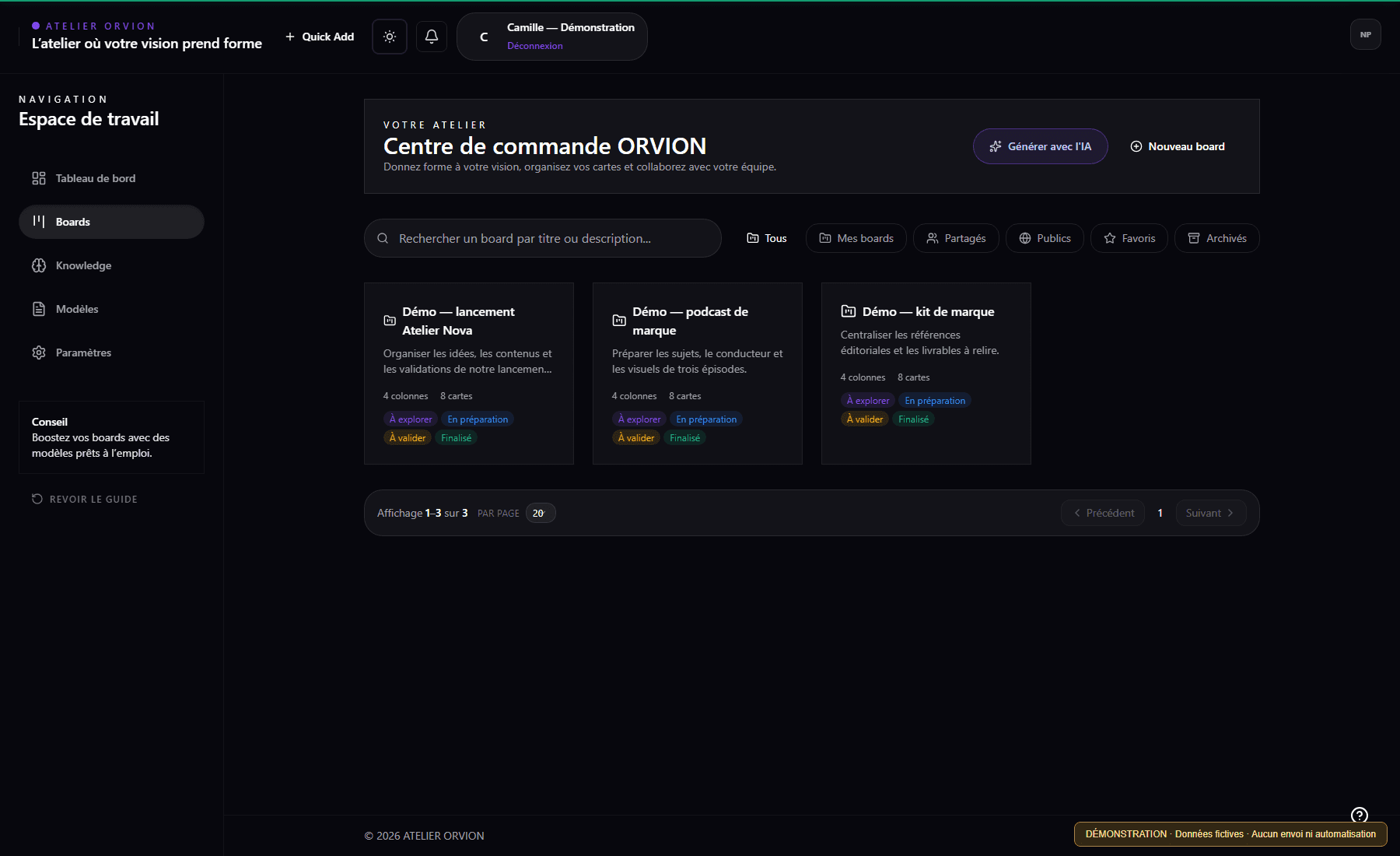Select page 1 in pagination
The image size is (1400, 856).
click(1160, 513)
